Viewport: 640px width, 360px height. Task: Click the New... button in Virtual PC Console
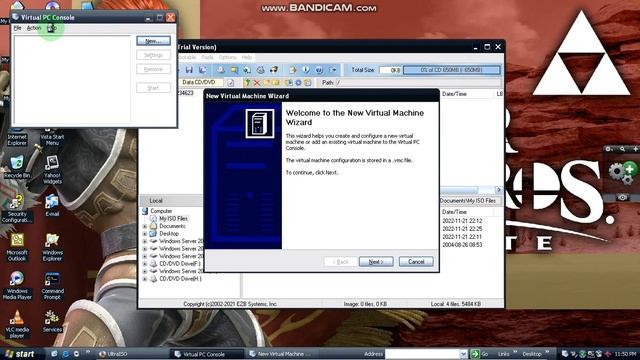153,41
